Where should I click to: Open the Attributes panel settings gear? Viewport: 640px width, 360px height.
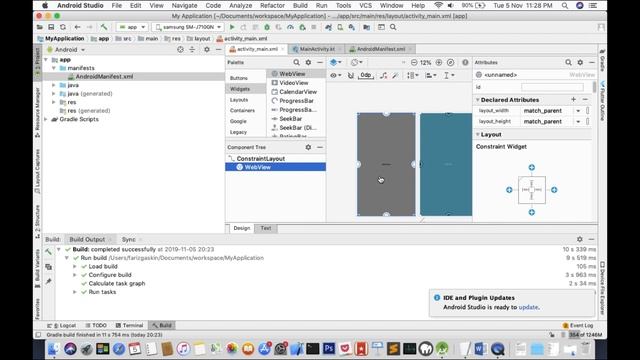click(x=580, y=62)
